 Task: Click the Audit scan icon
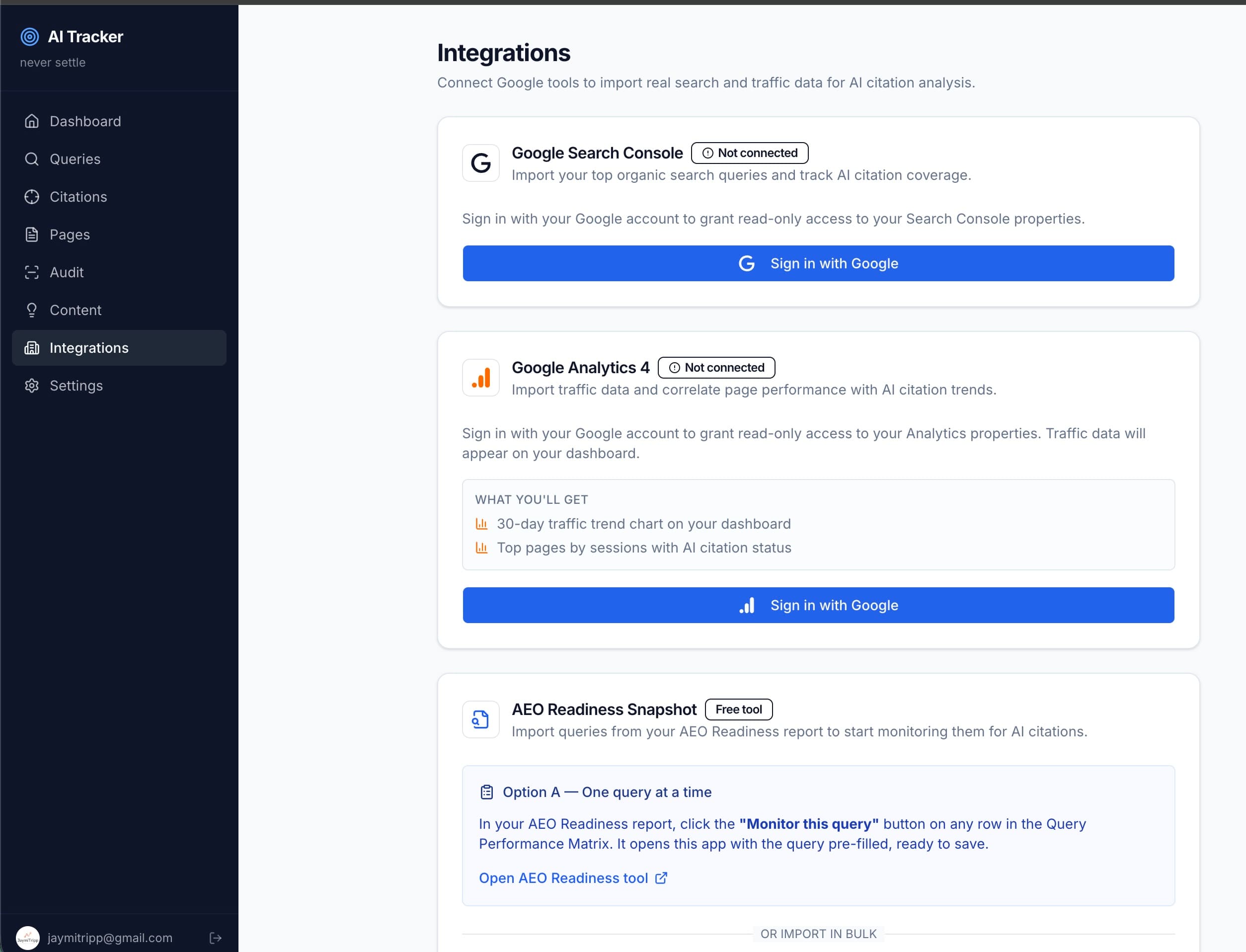click(32, 273)
